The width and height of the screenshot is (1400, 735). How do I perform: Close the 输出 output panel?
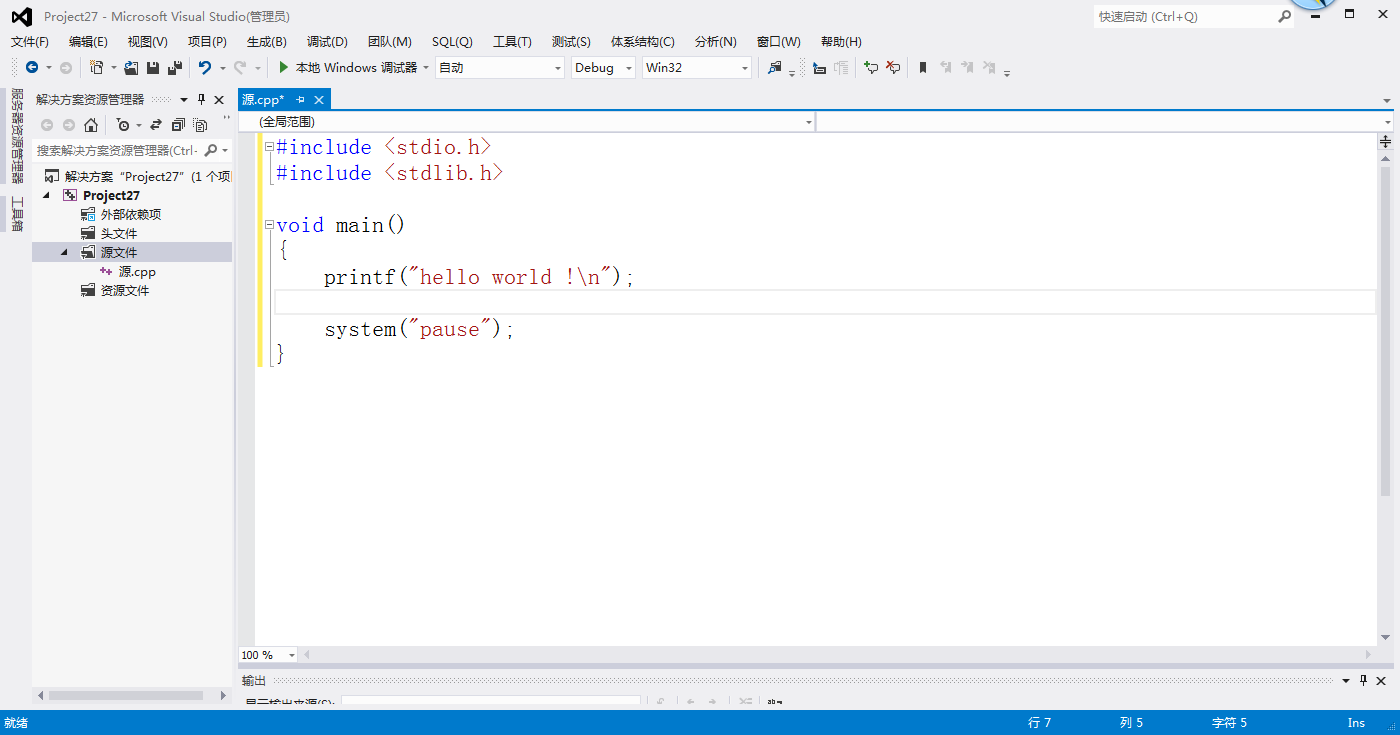1382,680
